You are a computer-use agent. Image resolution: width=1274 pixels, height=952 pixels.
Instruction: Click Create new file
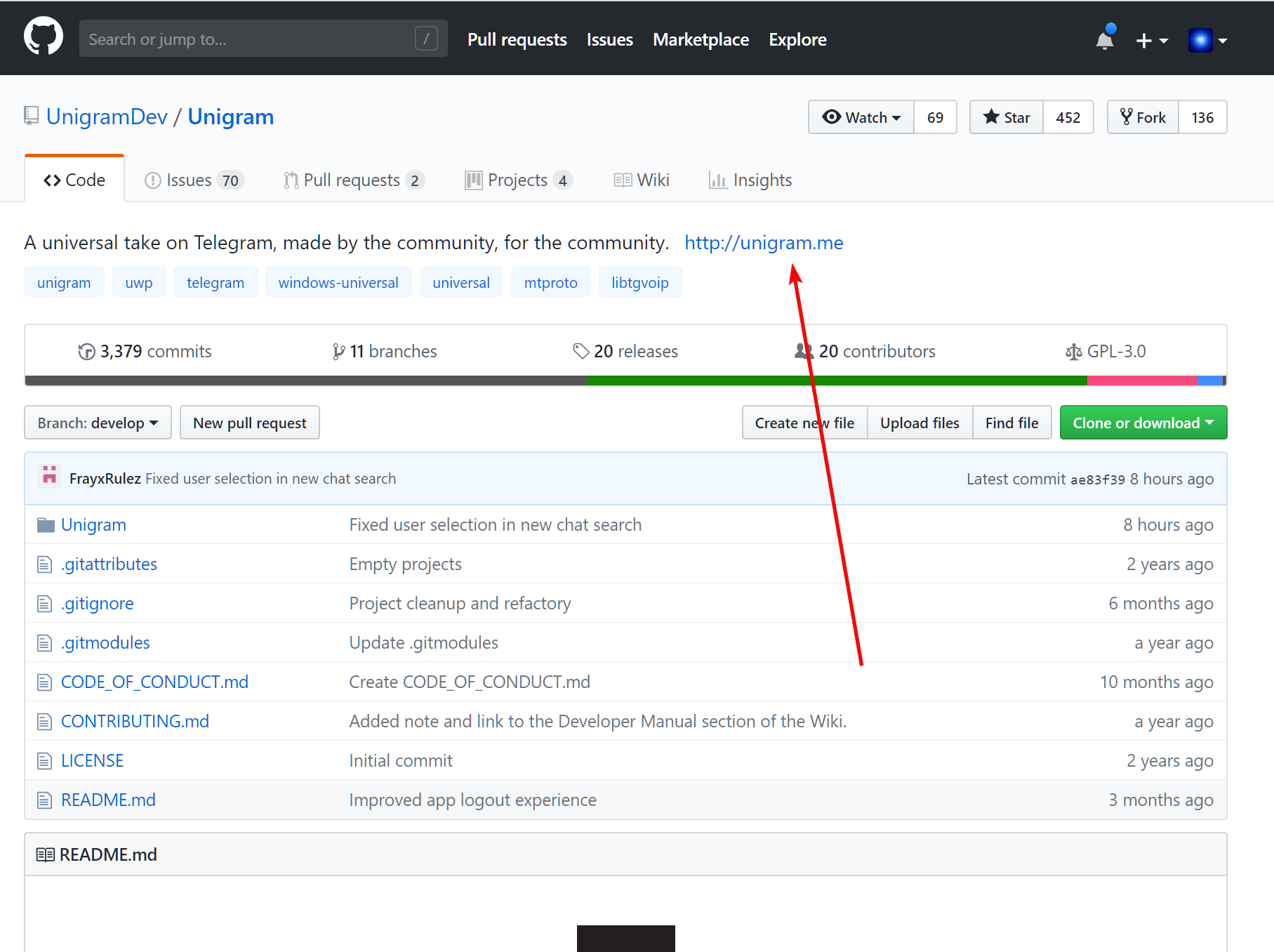(804, 423)
